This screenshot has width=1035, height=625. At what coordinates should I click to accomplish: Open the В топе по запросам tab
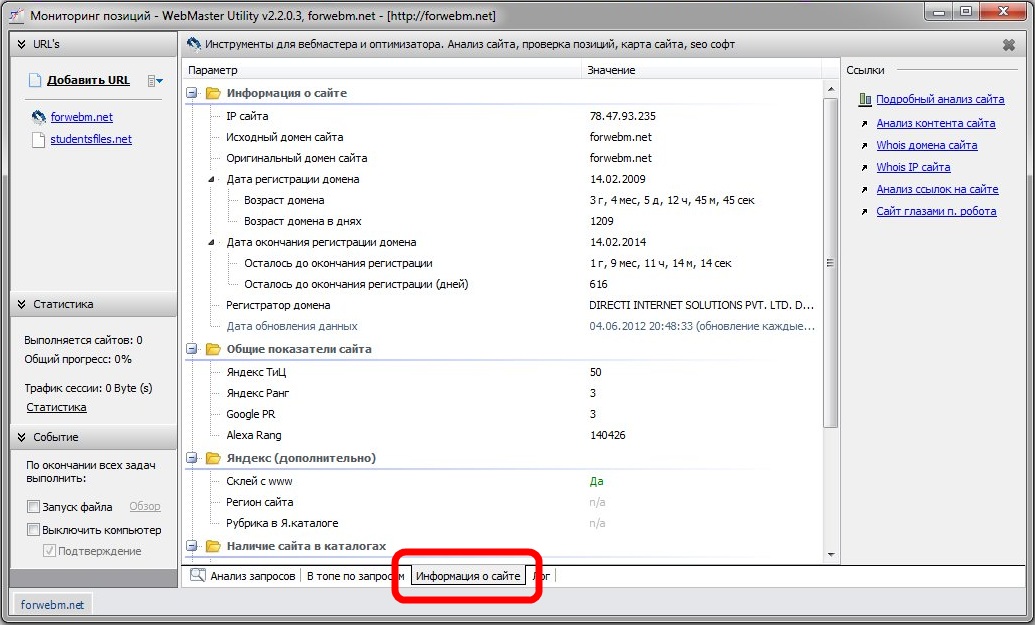tap(356, 577)
